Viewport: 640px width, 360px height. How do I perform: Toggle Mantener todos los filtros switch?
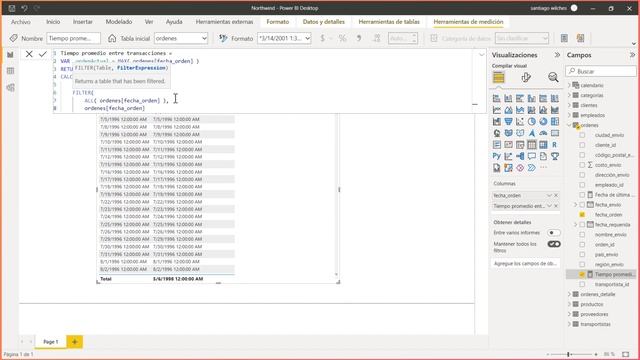click(553, 244)
